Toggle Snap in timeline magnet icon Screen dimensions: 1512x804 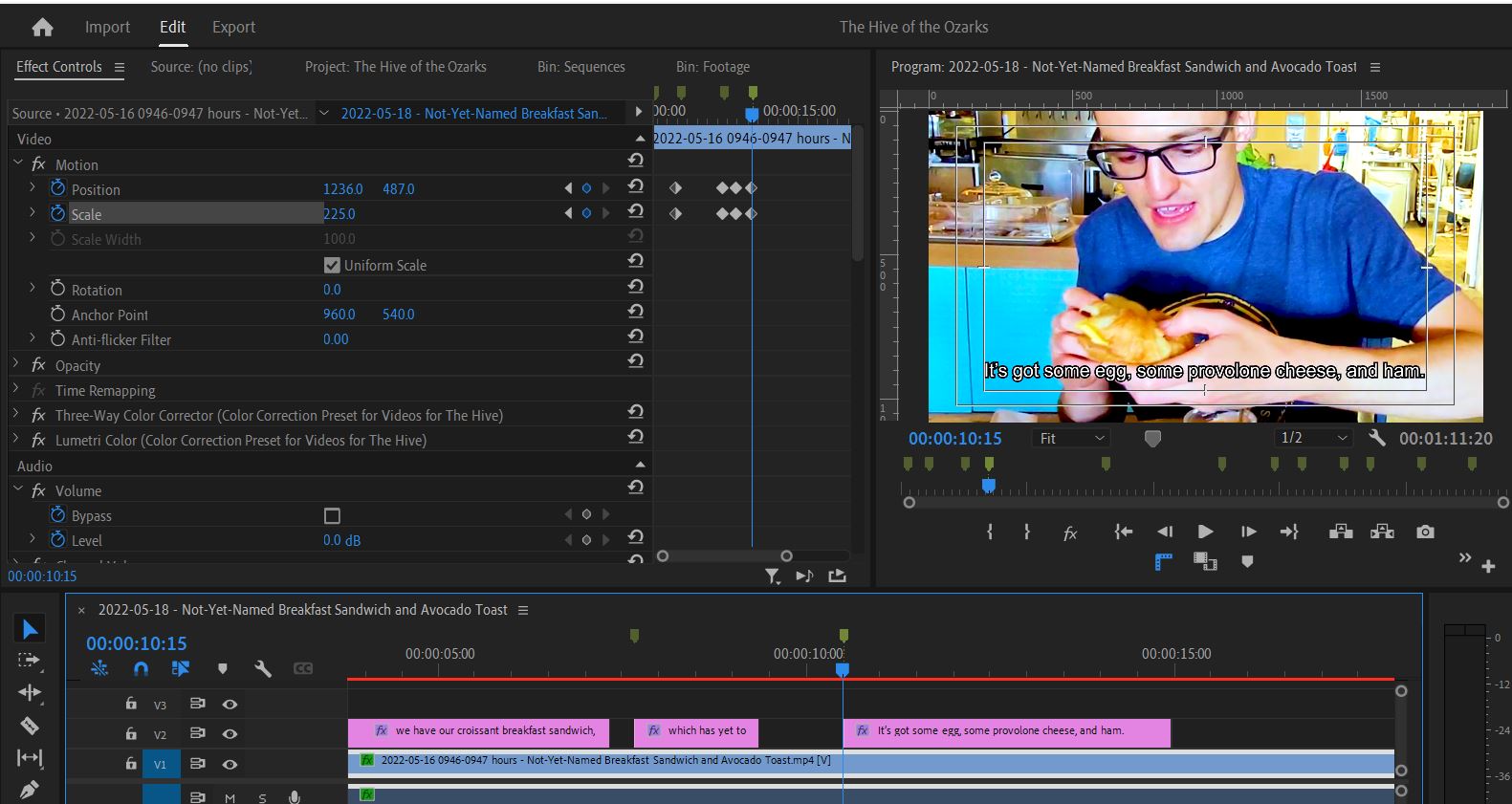coord(141,668)
